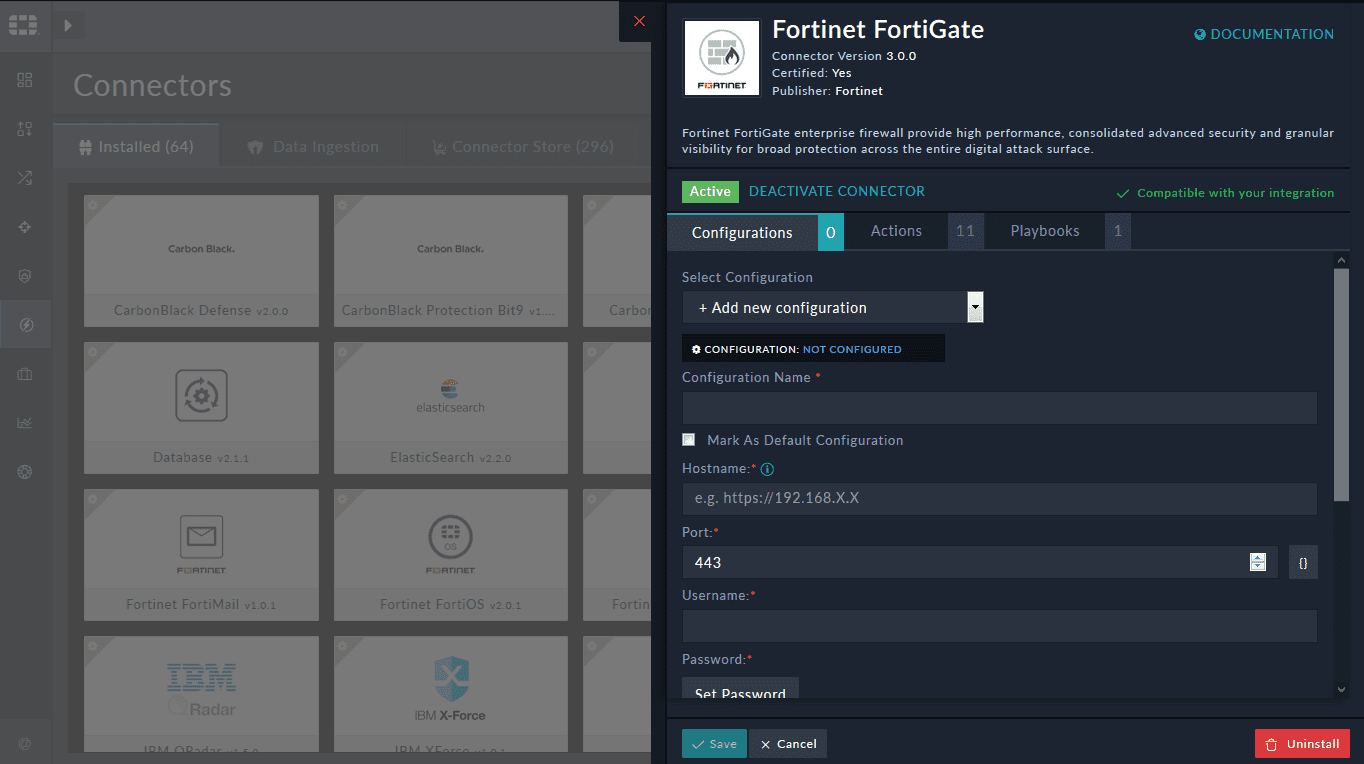Click the Hostname info icon

[767, 469]
